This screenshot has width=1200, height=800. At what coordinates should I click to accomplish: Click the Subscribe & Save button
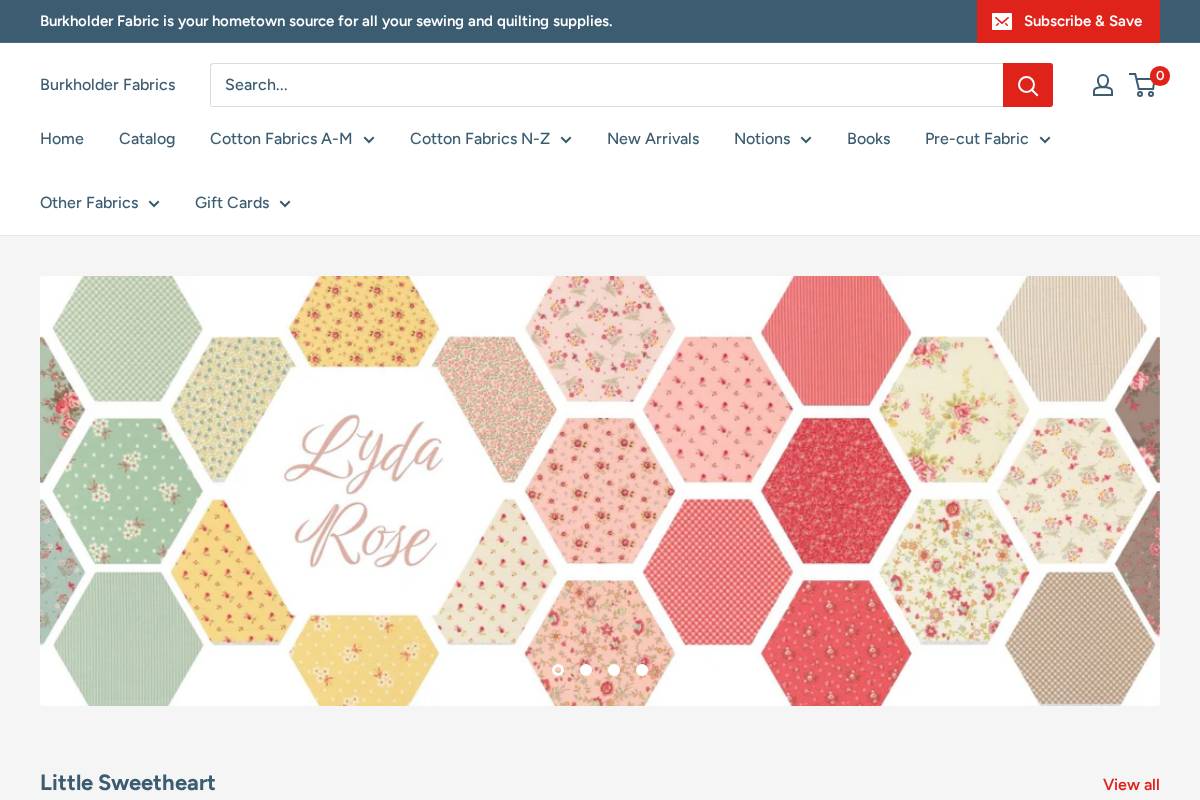pos(1083,21)
